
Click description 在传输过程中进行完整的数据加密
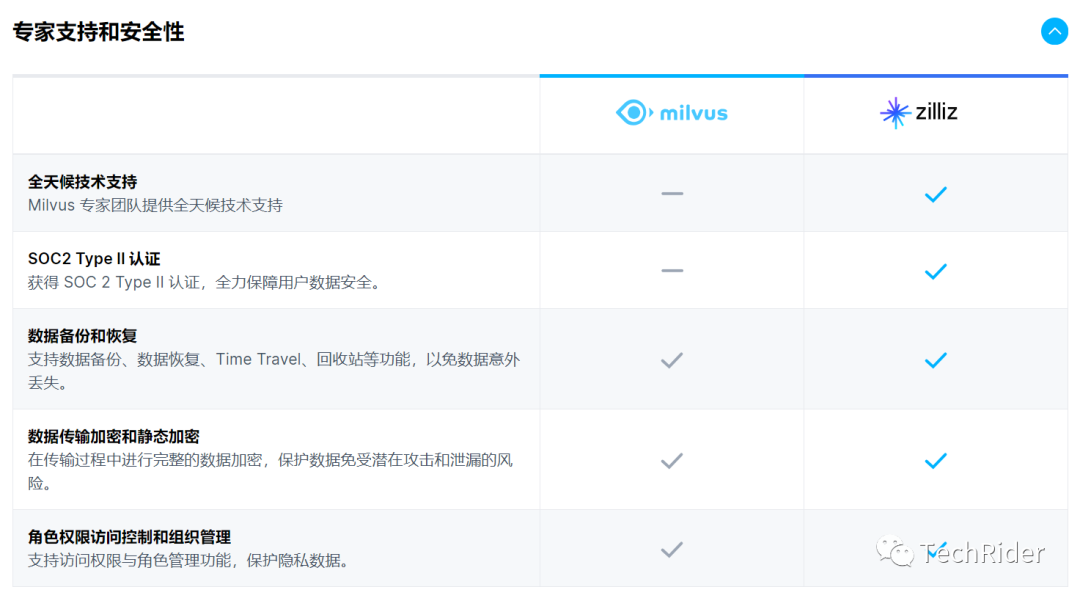(x=270, y=471)
